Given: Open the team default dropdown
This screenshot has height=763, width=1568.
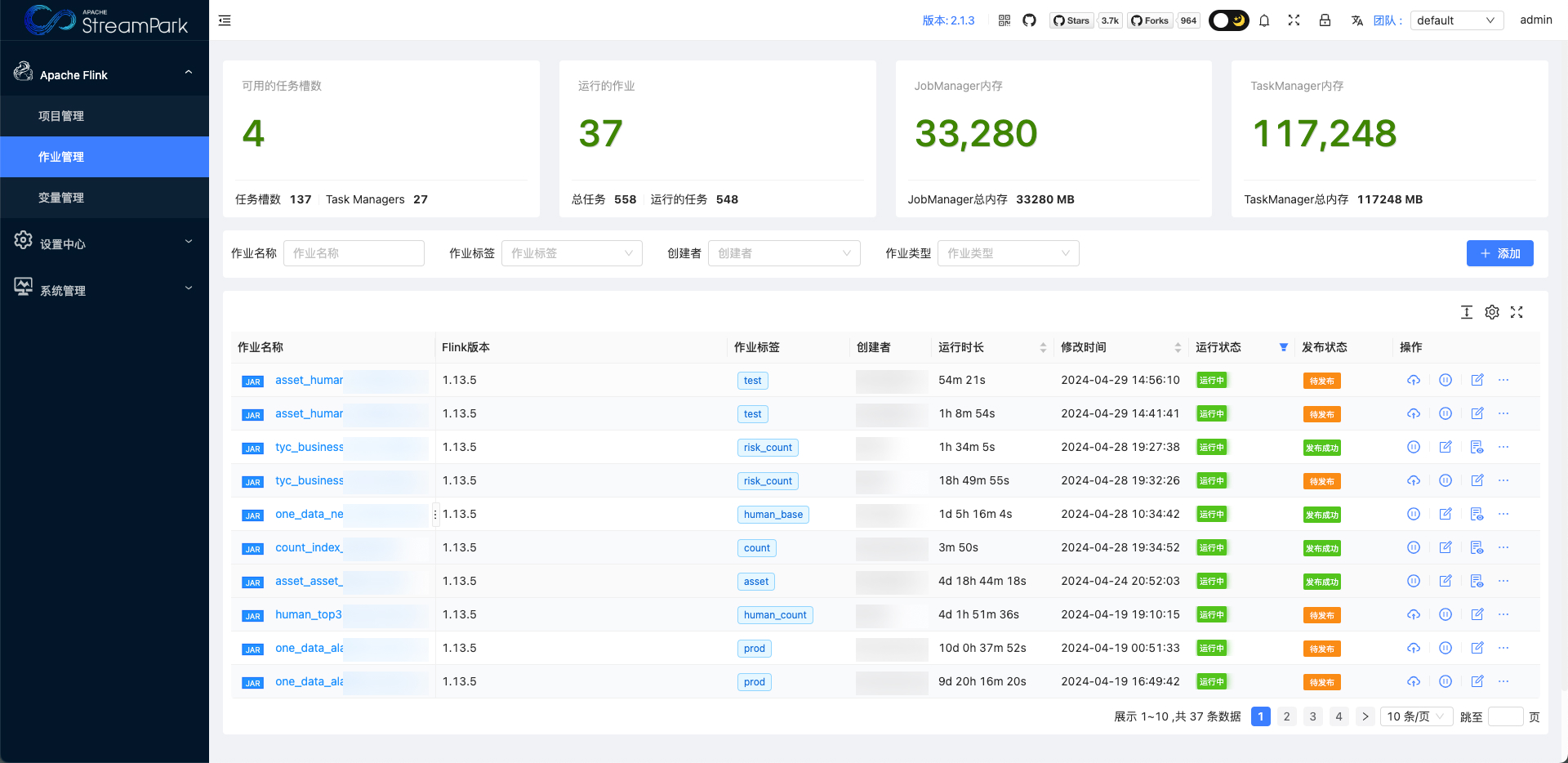Looking at the screenshot, I should click(1456, 20).
